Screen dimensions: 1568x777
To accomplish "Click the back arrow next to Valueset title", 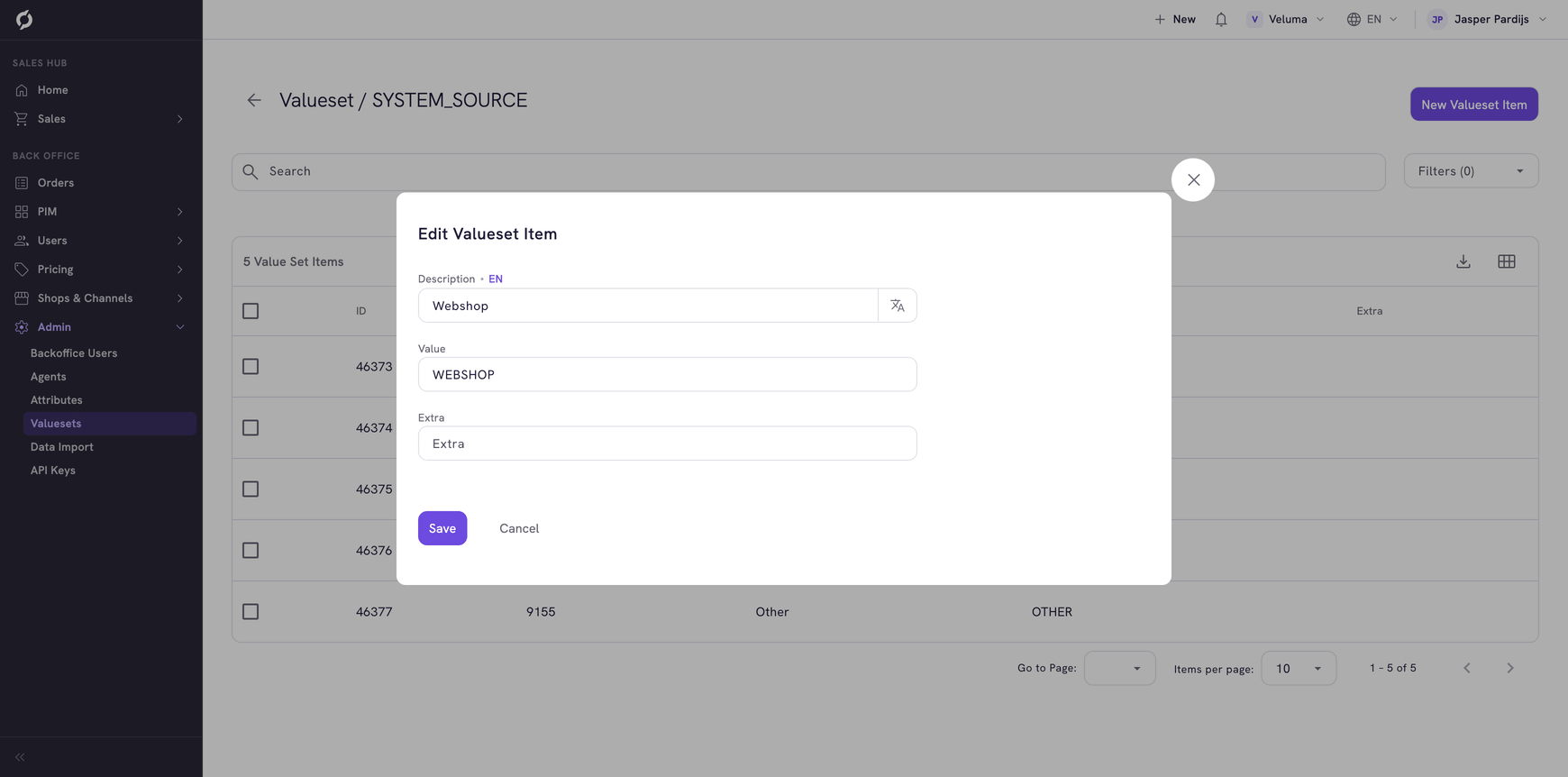I will point(254,100).
